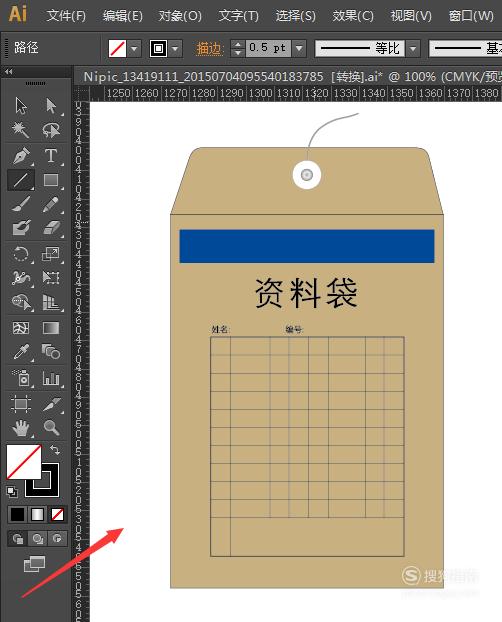The width and height of the screenshot is (502, 622).
Task: Apply solid Color mode button
Action: tap(17, 514)
